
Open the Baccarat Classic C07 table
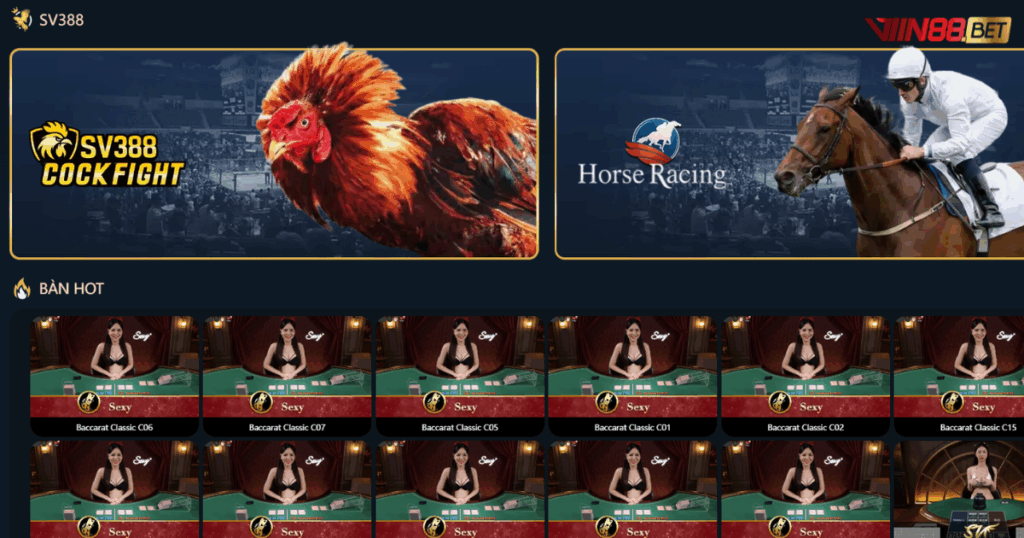287,376
